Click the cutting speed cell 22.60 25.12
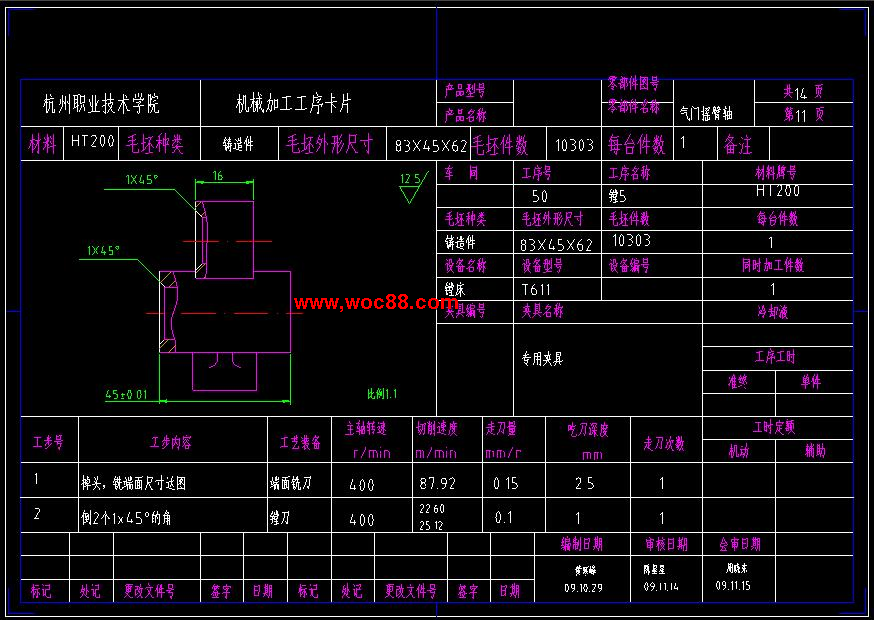Viewport: 874px width, 620px height. 432,517
